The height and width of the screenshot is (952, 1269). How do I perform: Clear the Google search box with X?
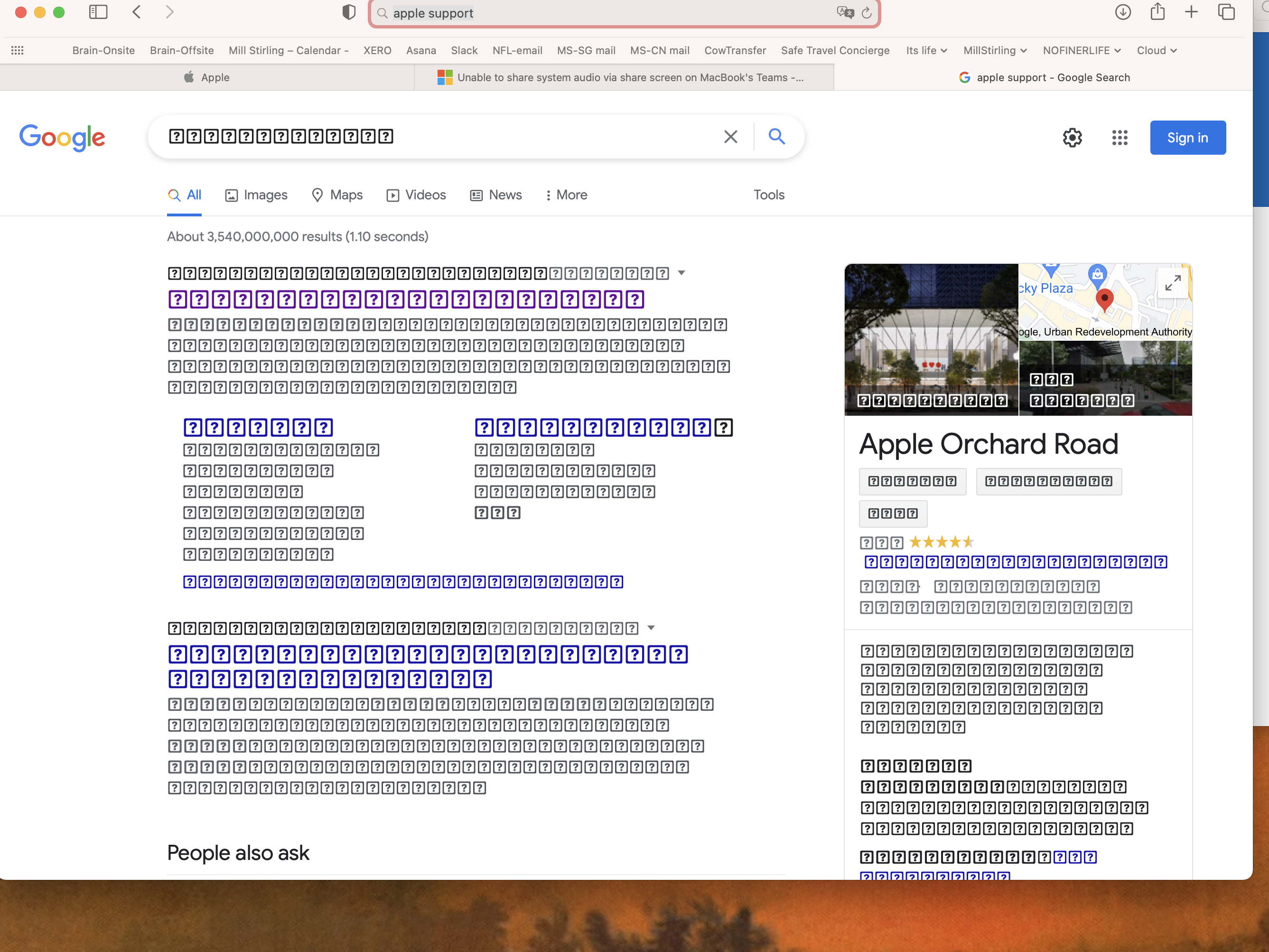click(730, 137)
